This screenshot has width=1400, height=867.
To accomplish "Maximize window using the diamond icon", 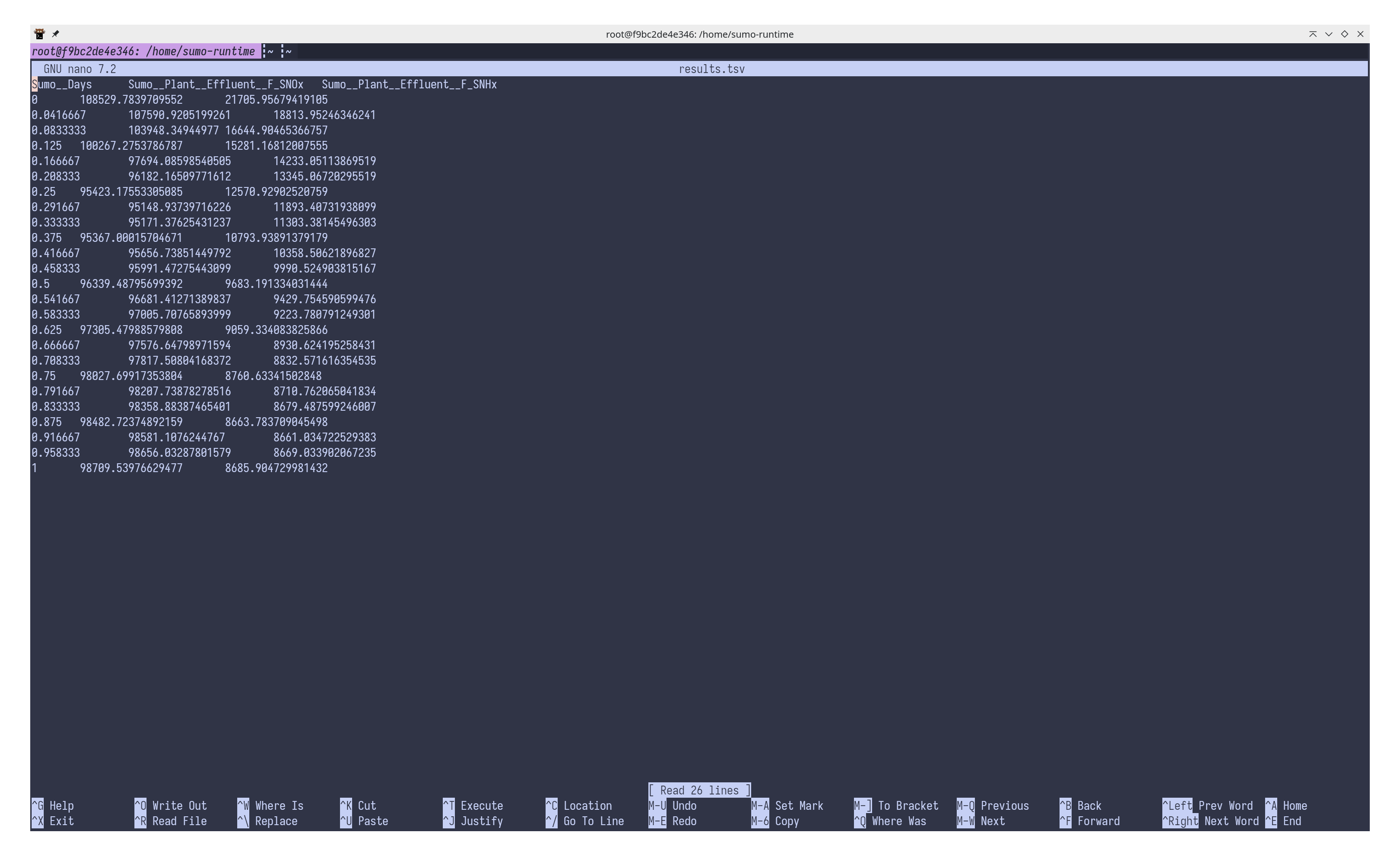I will pyautogui.click(x=1344, y=34).
